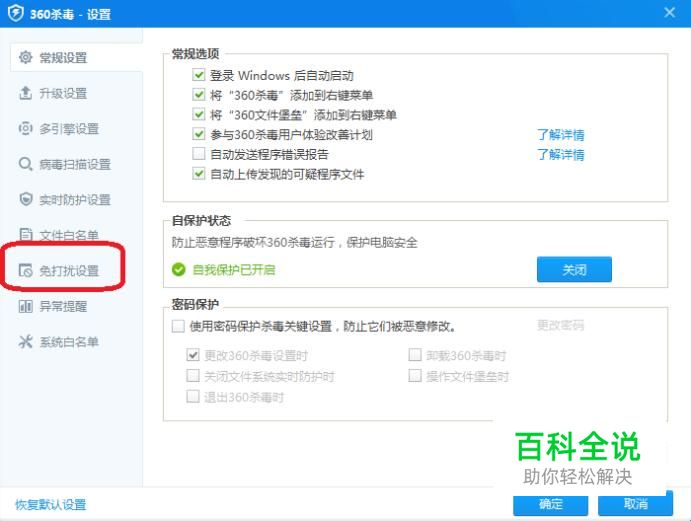Screen dimensions: 691x521
Task: Click the shield icon beside 实时防护设置
Action: 26,199
